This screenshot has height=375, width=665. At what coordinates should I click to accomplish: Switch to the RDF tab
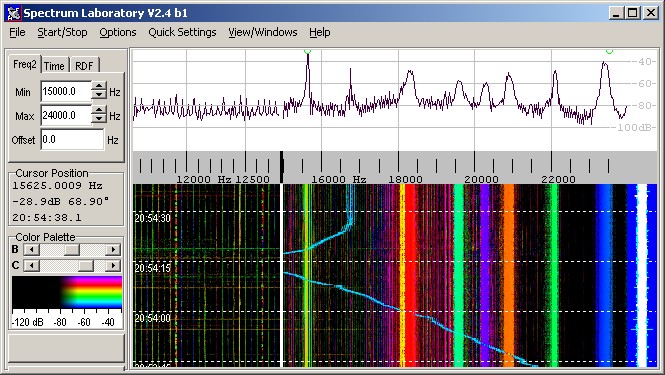click(x=84, y=66)
